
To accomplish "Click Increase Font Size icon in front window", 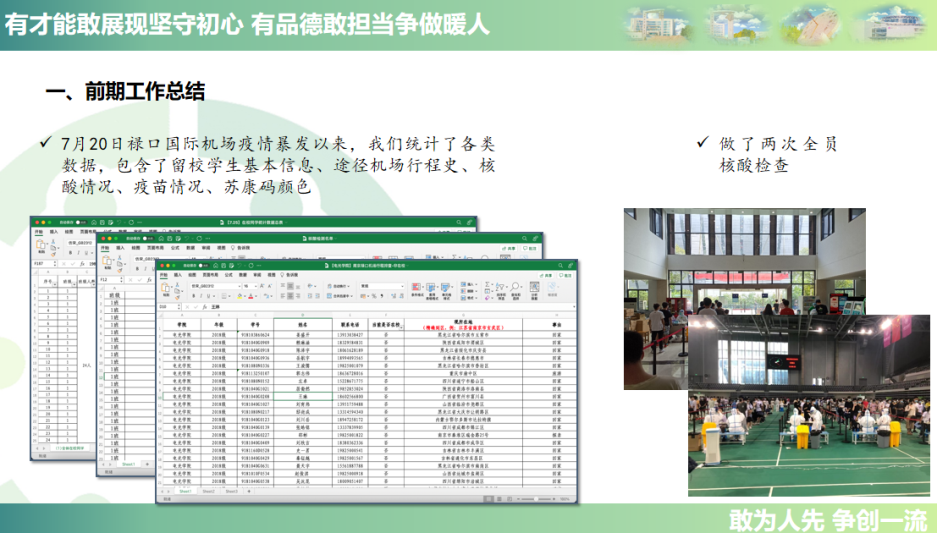I will [262, 286].
